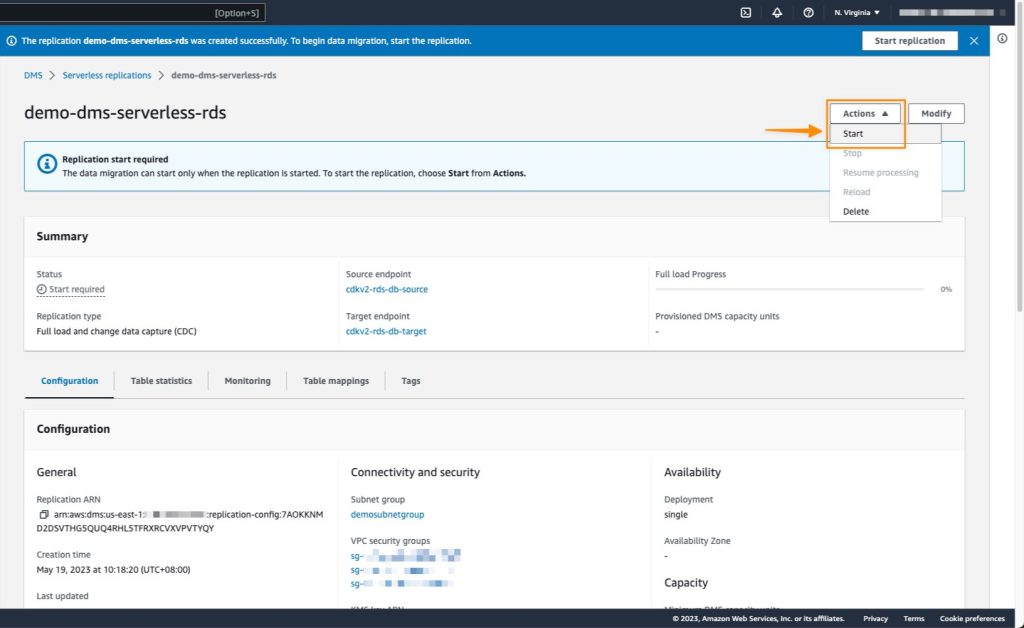
Task: Switch to the Table statistics tab
Action: click(161, 381)
